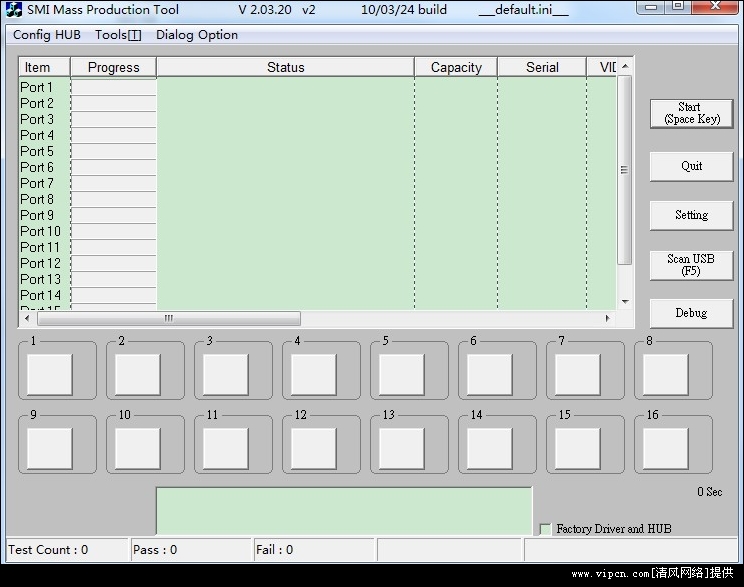Screen dimensions: 744x587
Task: Click port slot box 10
Action: 138,448
